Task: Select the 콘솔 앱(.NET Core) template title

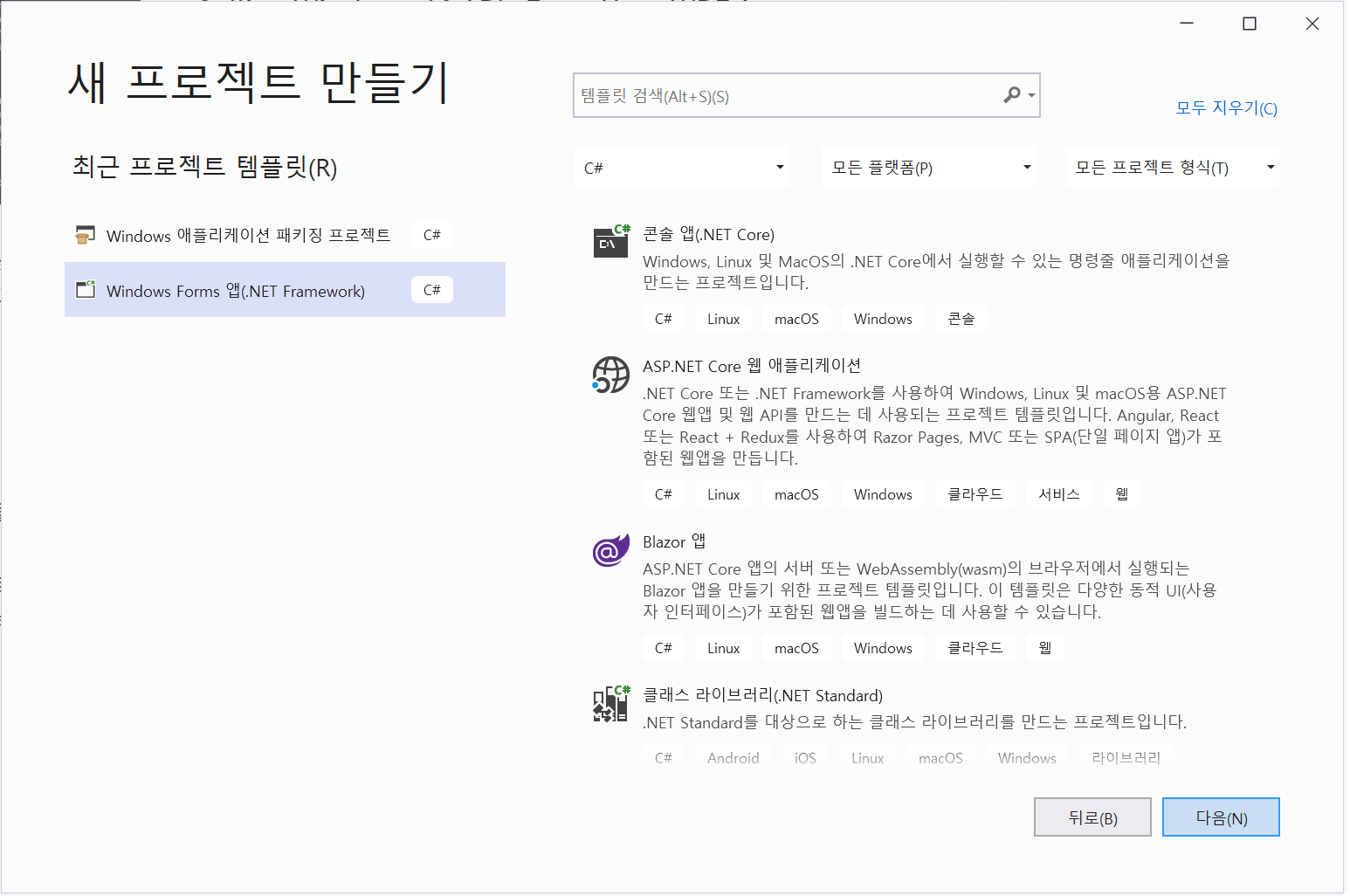Action: (x=708, y=234)
